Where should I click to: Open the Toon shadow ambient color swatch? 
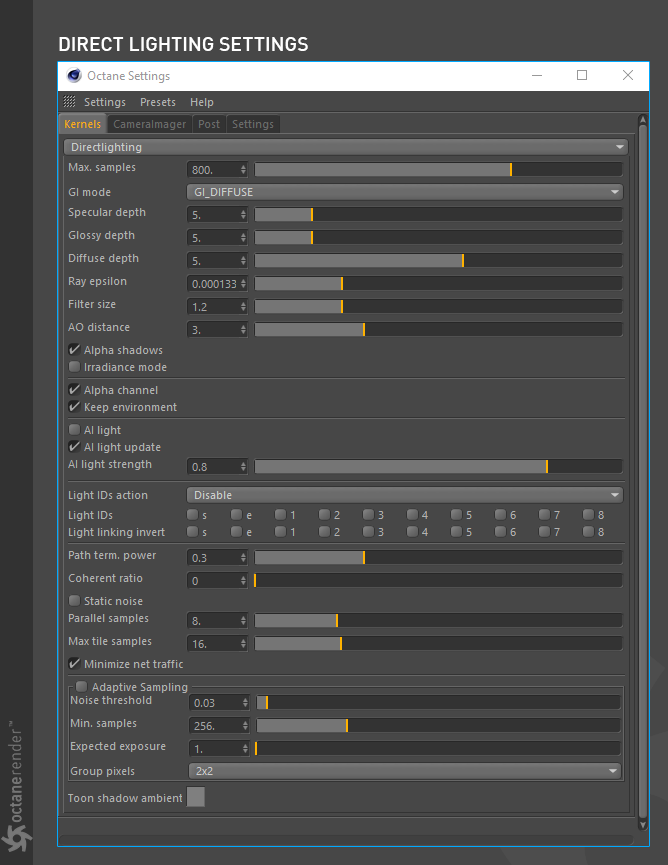pos(196,797)
